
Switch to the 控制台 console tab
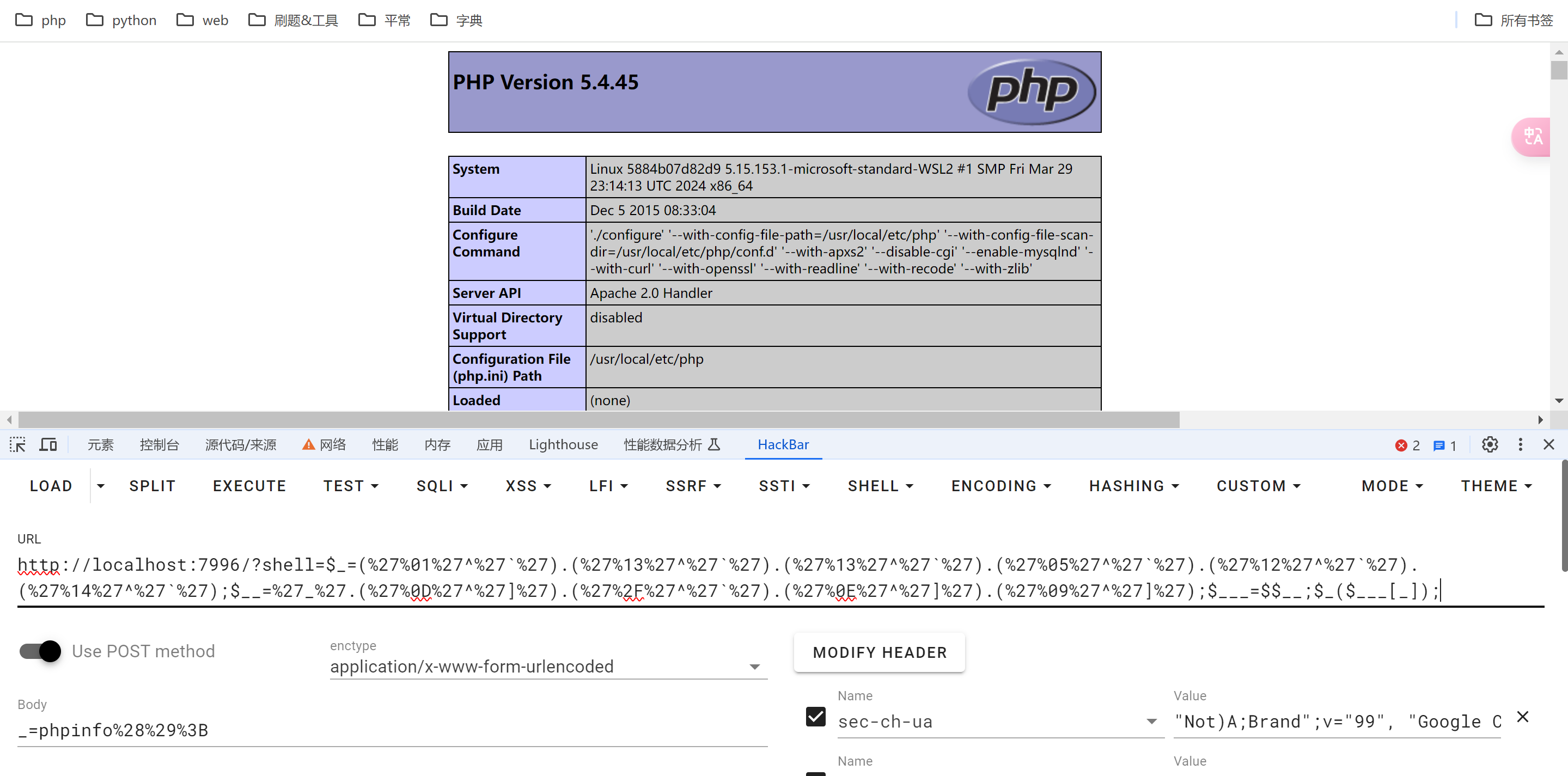coord(159,445)
